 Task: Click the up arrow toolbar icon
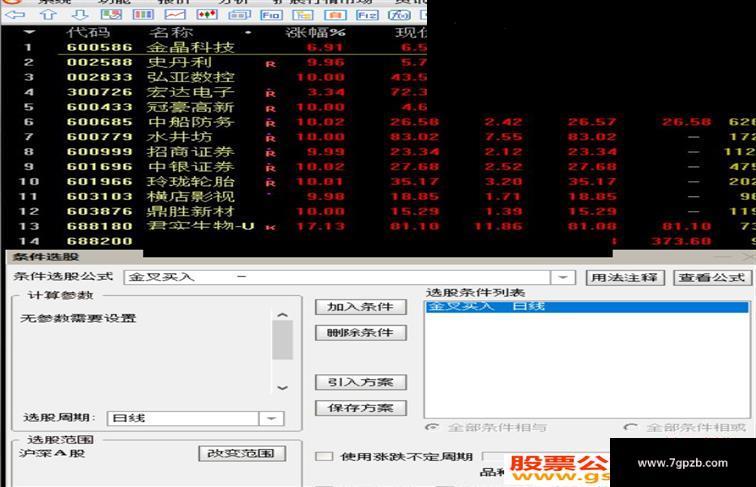pos(47,14)
